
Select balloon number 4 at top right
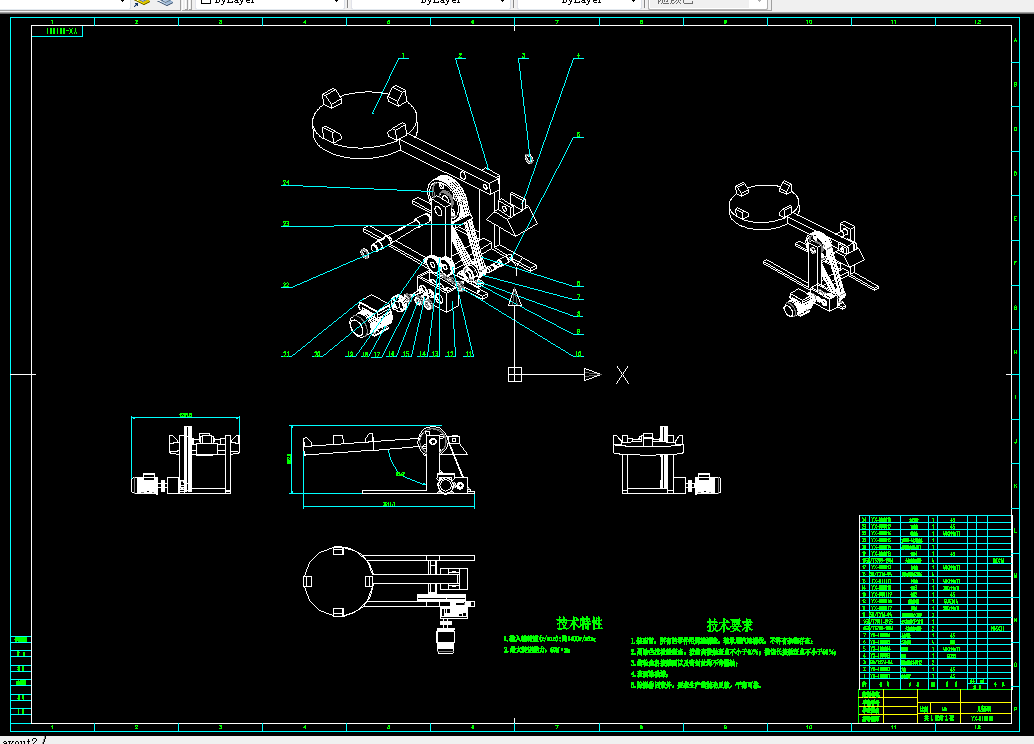pyautogui.click(x=578, y=56)
